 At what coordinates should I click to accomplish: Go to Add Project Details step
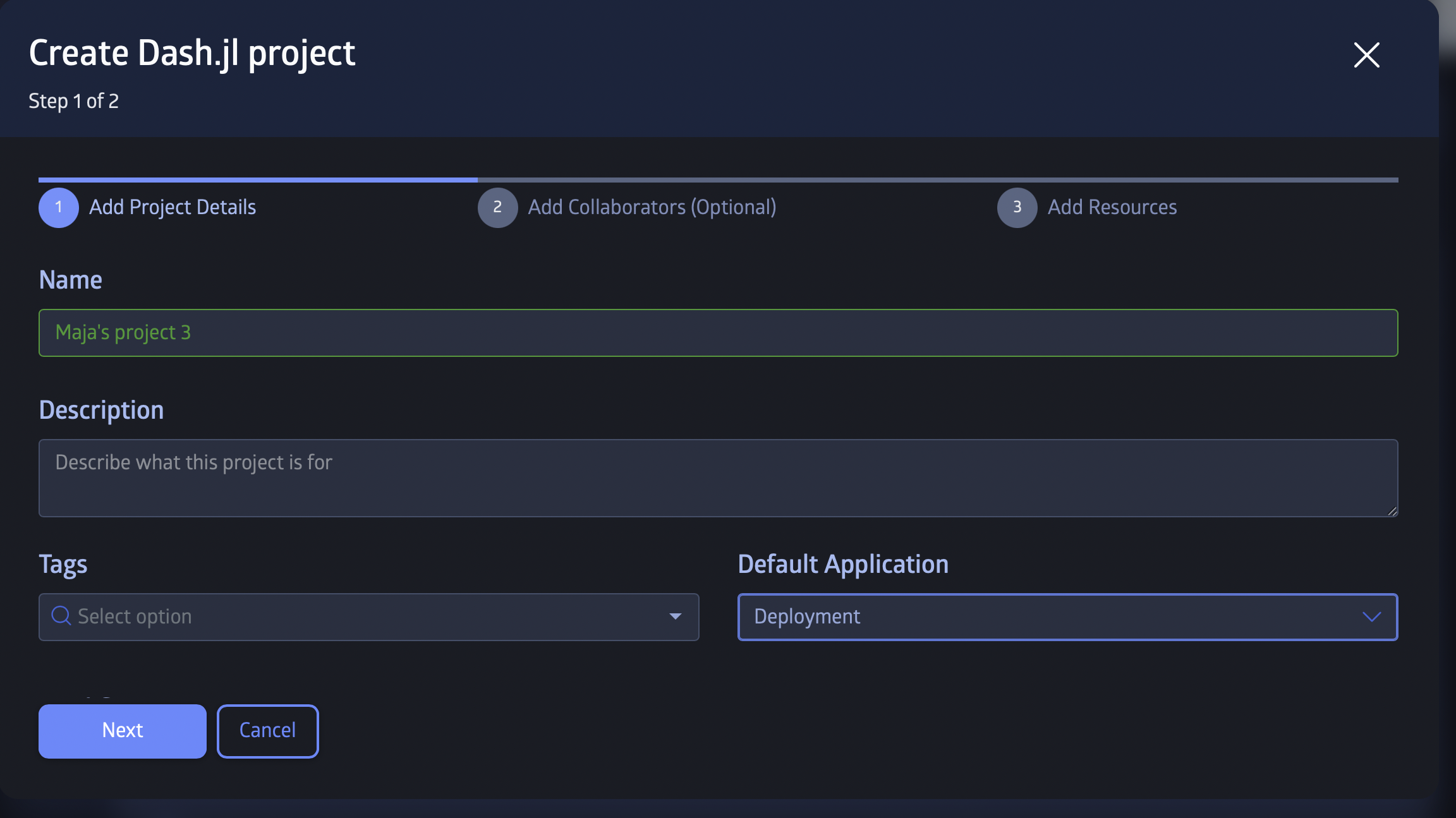173,207
